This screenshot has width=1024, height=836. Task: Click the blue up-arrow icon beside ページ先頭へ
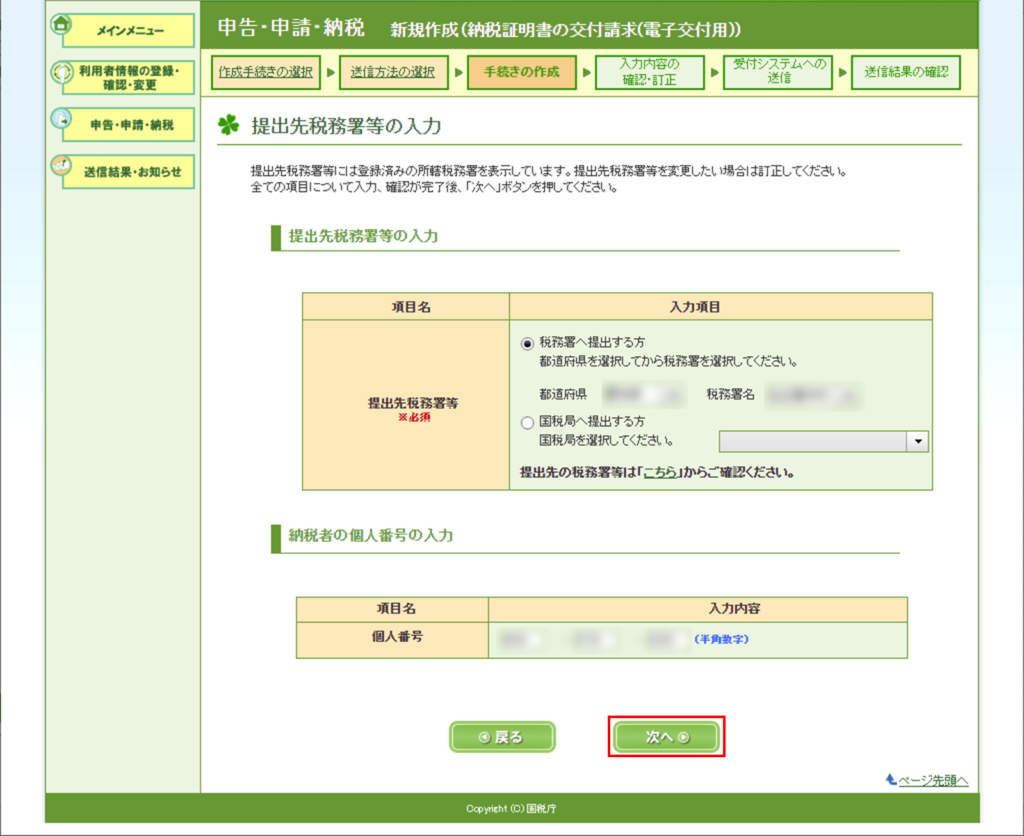pyautogui.click(x=890, y=779)
